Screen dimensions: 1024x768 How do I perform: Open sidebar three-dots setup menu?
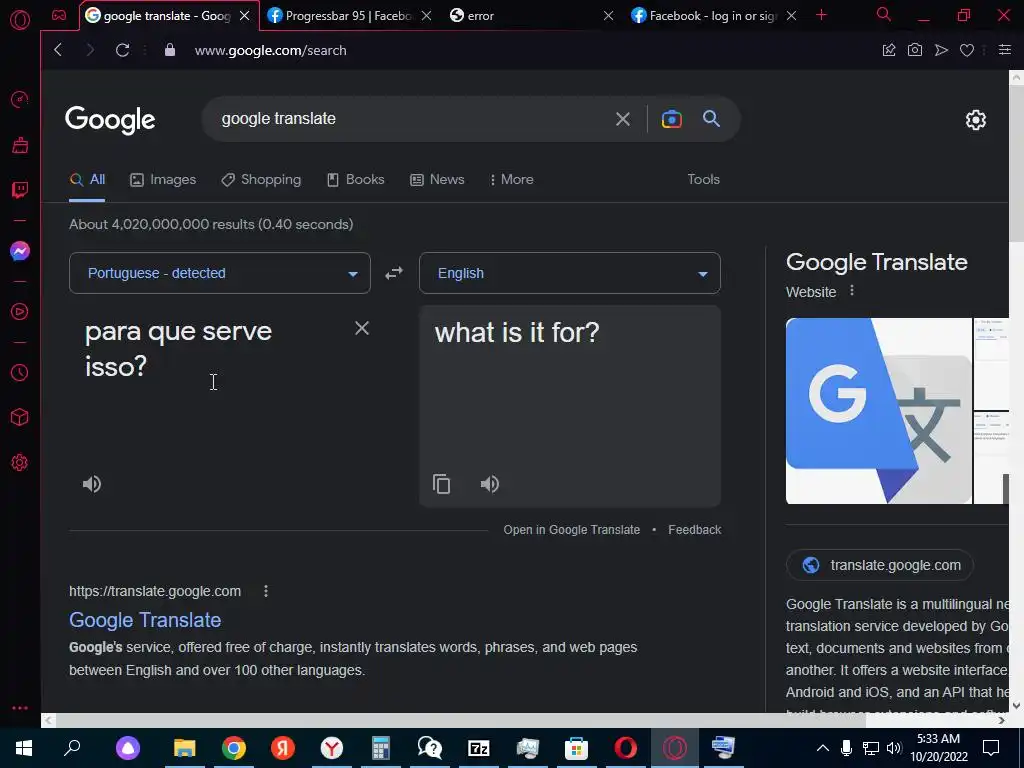tap(20, 708)
